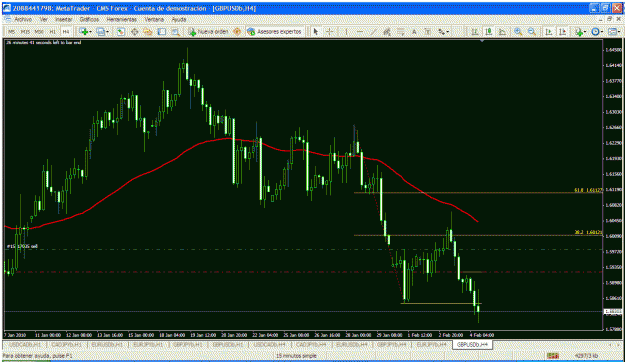625x362 pixels.
Task: Click the sell order label on chart
Action: tap(22, 246)
